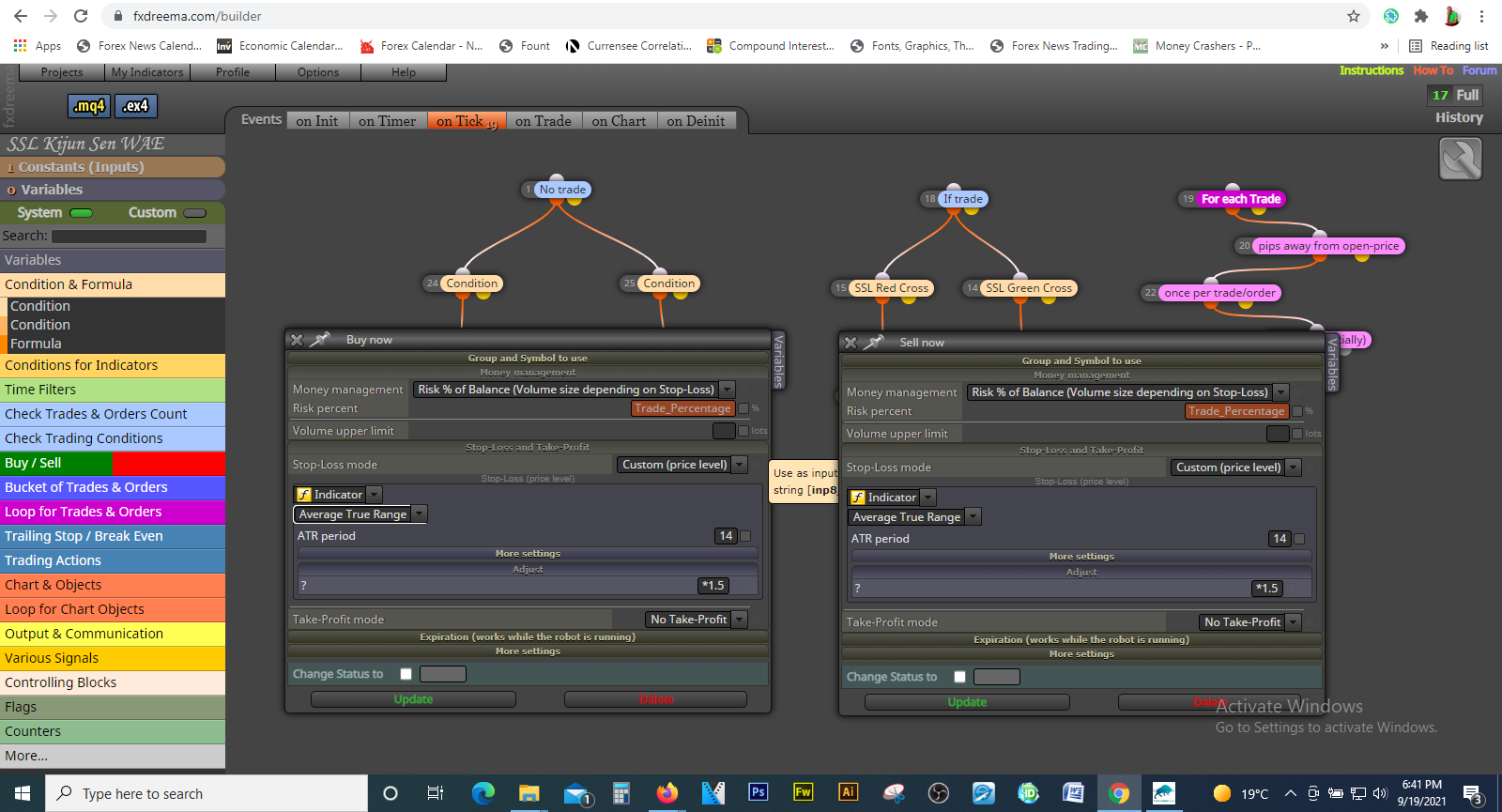Switch to the on Deinit tab
This screenshot has height=812, width=1502.
pos(696,121)
